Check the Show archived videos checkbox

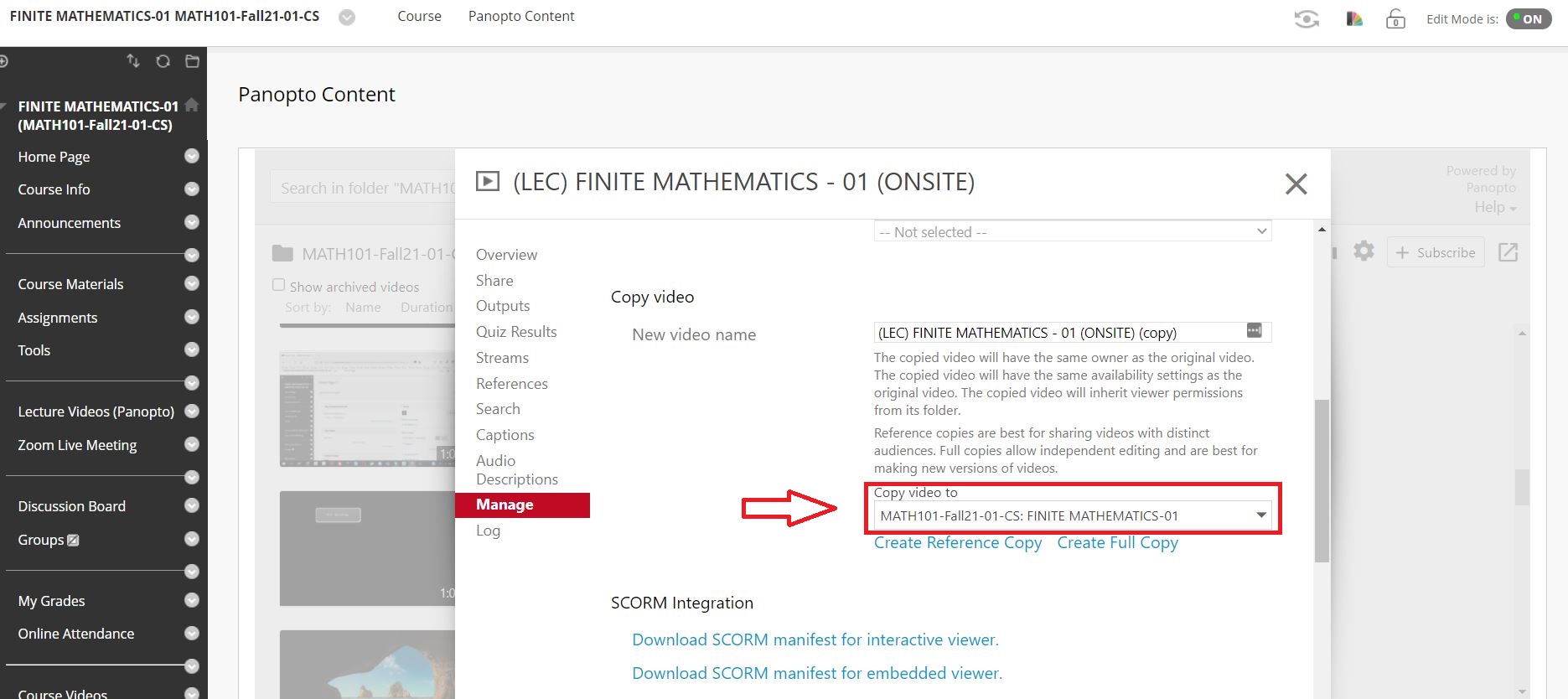point(279,285)
